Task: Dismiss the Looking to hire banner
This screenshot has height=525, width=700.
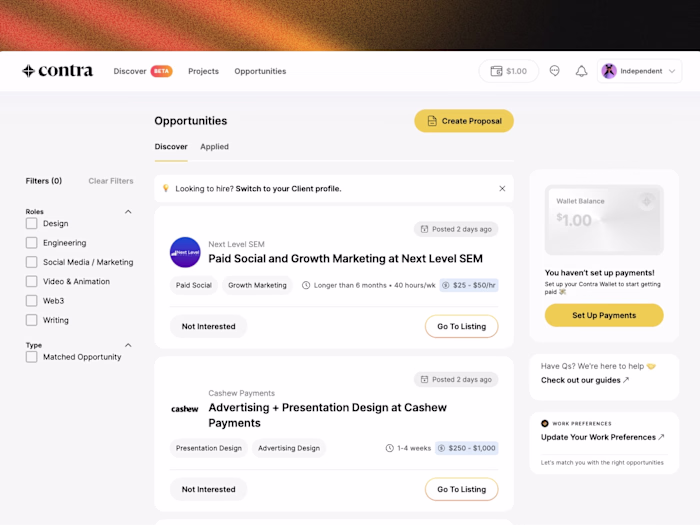Action: (x=502, y=188)
